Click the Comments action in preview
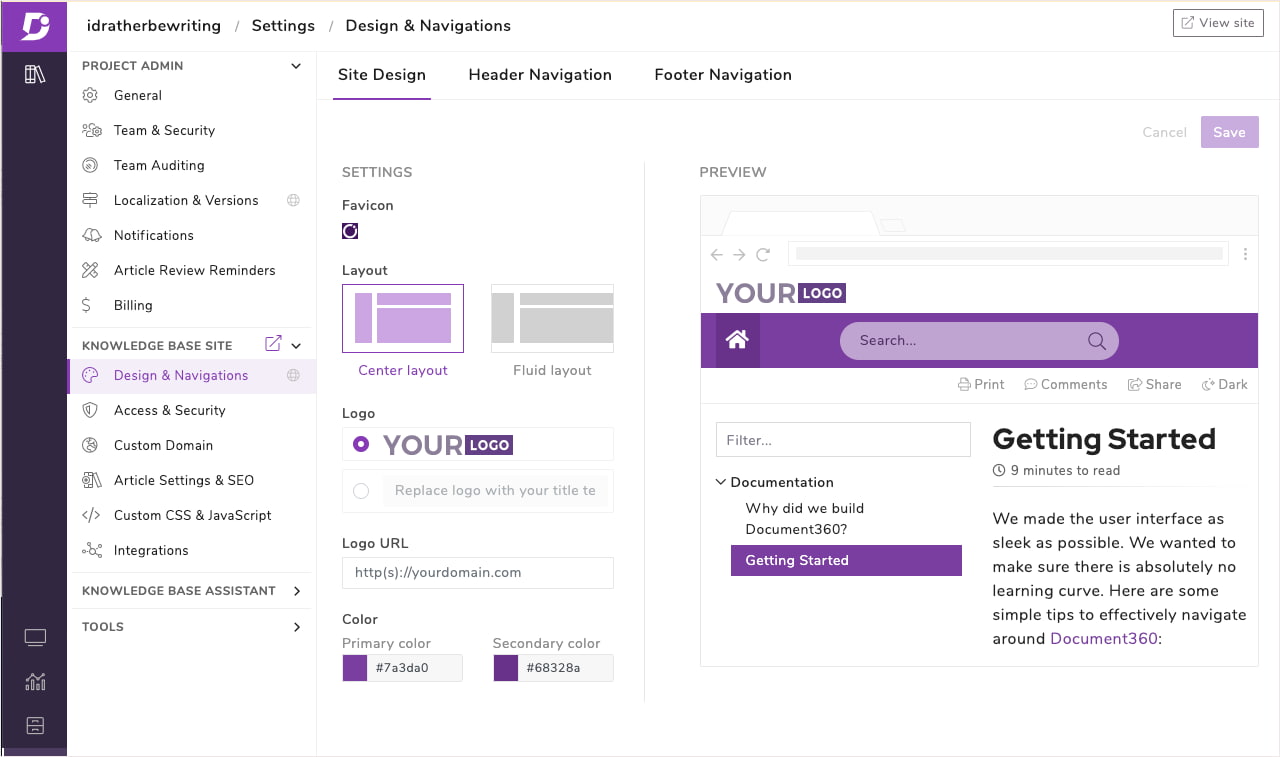This screenshot has width=1280, height=757. coord(1066,384)
